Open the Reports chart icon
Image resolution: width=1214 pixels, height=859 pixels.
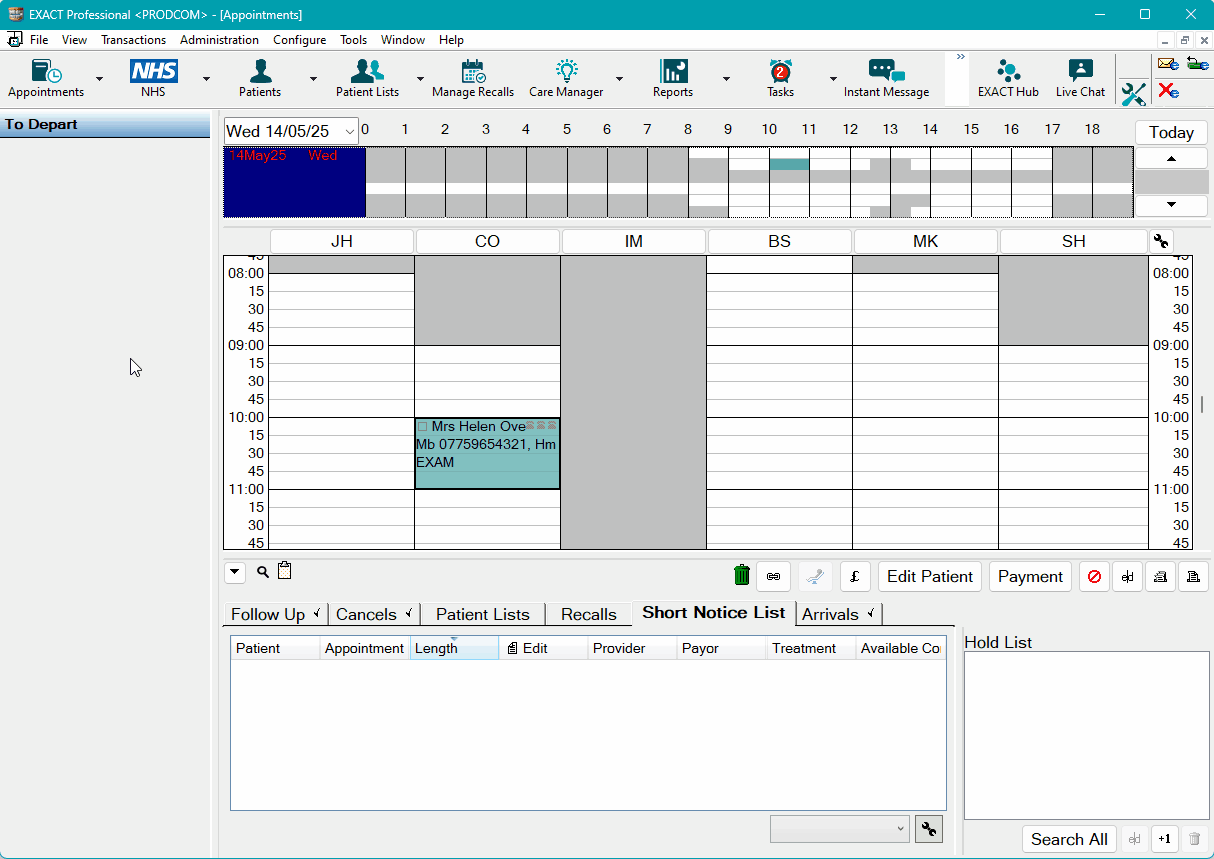(673, 78)
